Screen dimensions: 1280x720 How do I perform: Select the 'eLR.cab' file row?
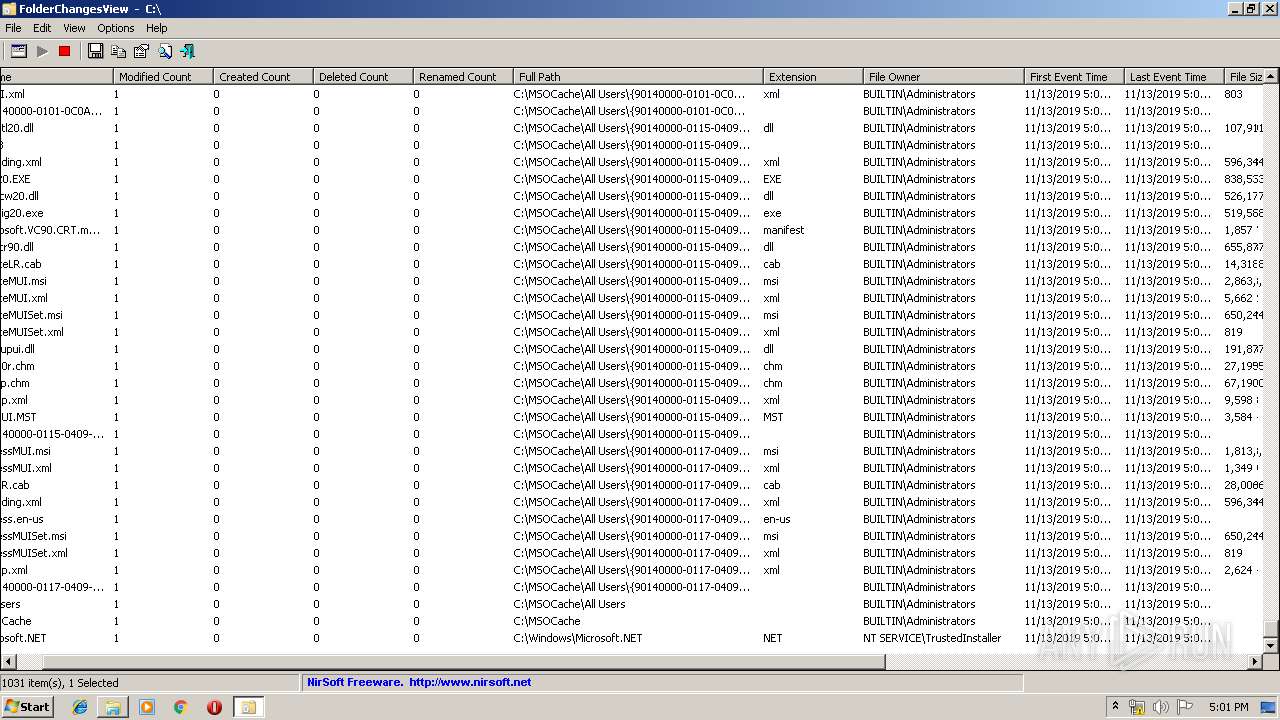click(632, 264)
